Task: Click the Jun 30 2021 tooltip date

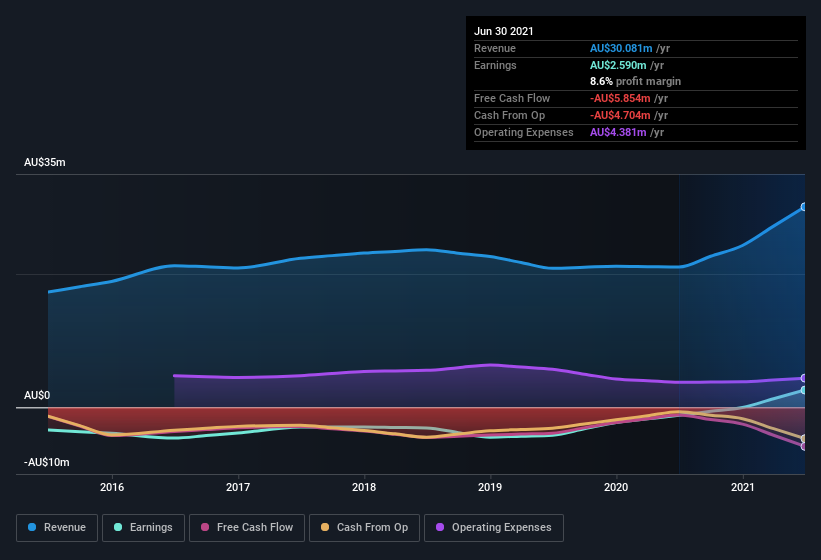Action: (x=504, y=31)
